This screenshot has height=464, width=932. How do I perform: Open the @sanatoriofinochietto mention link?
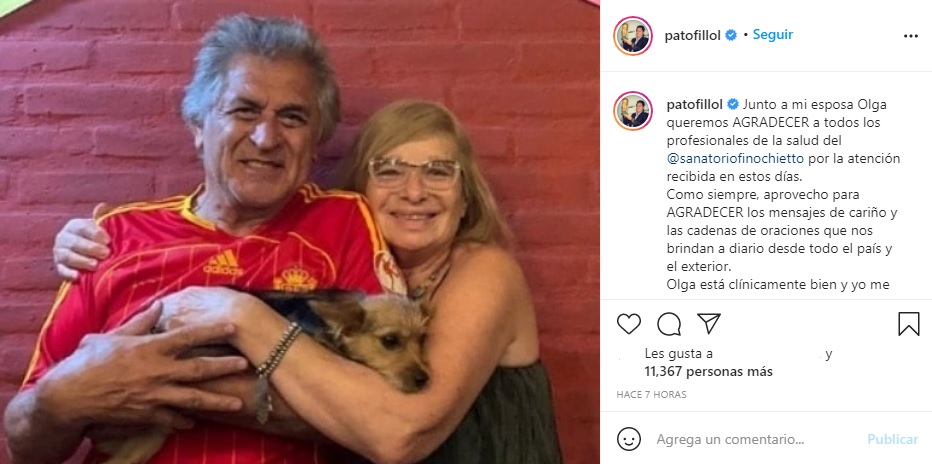734,159
